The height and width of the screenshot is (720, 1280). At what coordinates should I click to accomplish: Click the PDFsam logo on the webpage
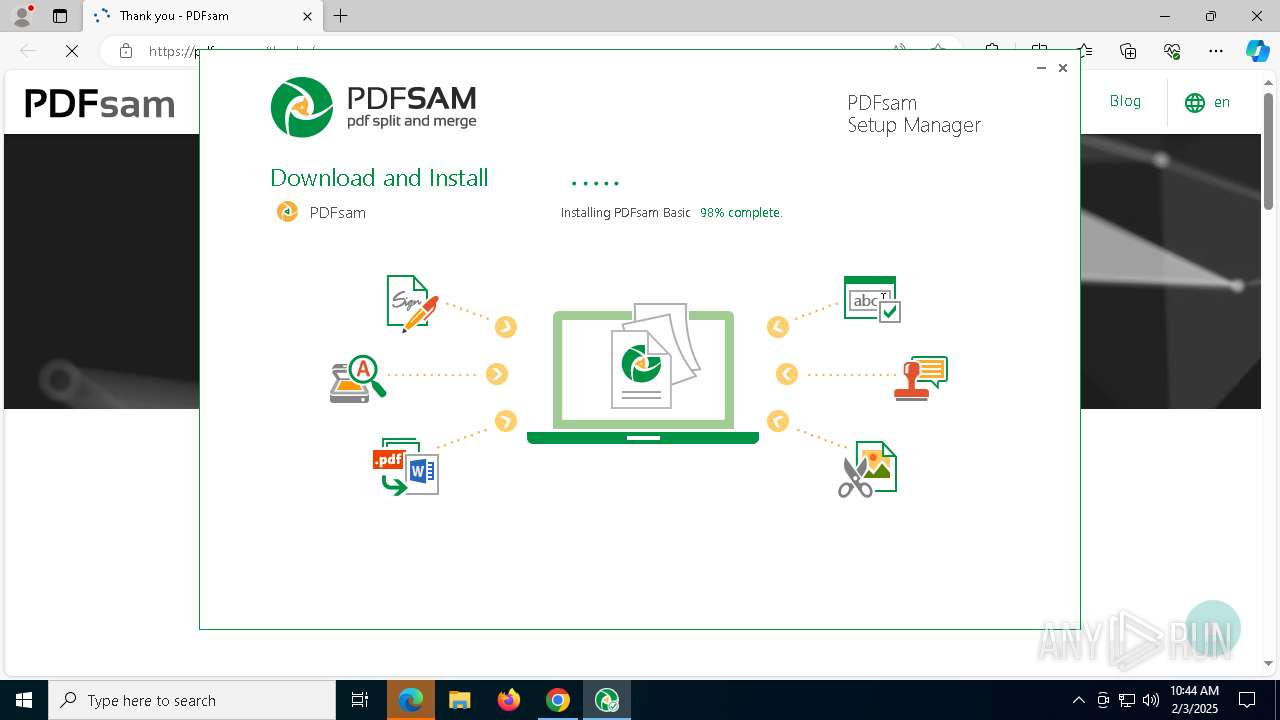[x=100, y=104]
